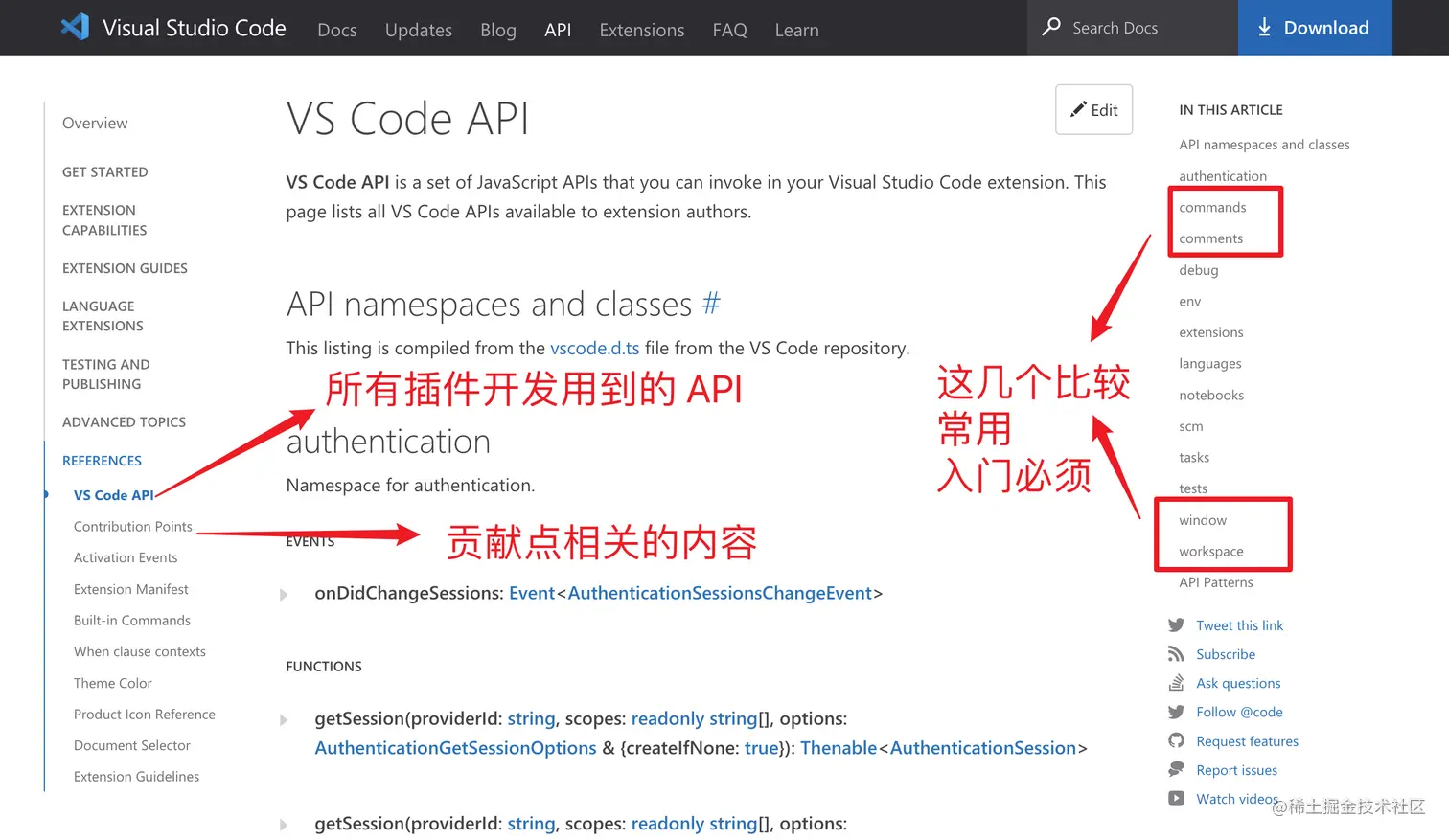This screenshot has height=840, width=1449.
Task: Click the search magnifier icon
Action: pyautogui.click(x=1051, y=27)
